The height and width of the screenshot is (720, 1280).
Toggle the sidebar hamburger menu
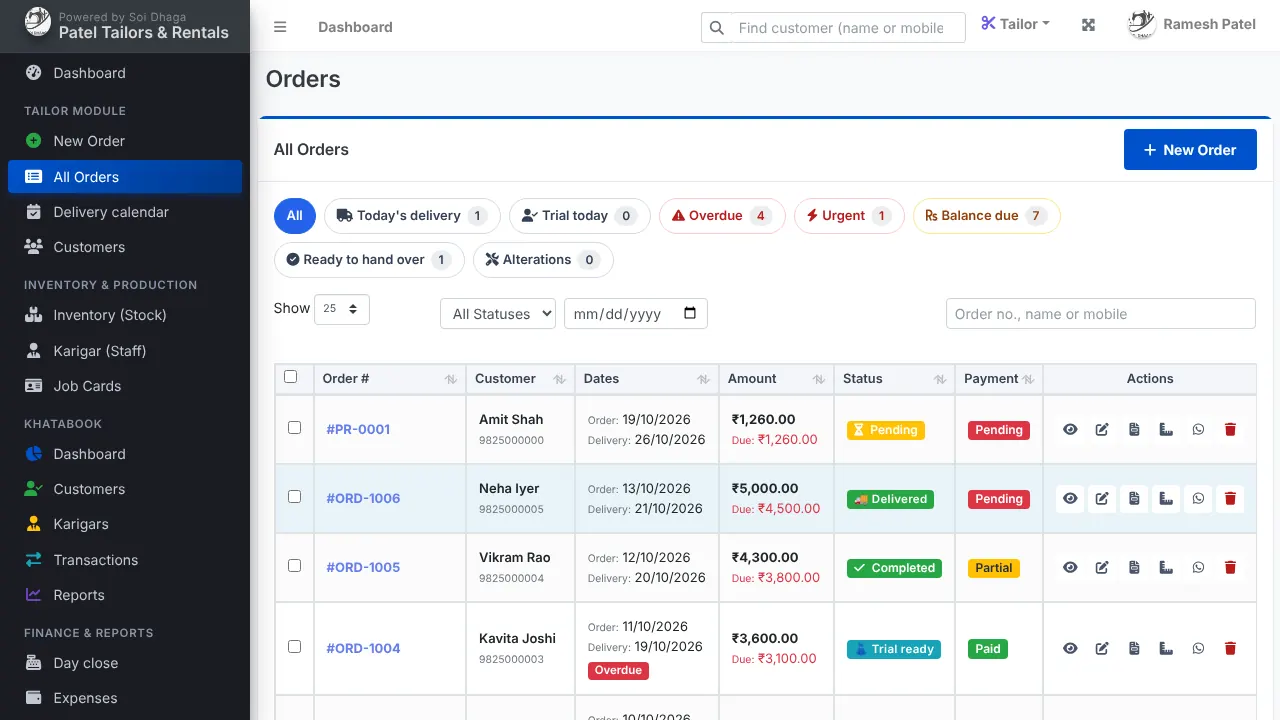[x=280, y=27]
